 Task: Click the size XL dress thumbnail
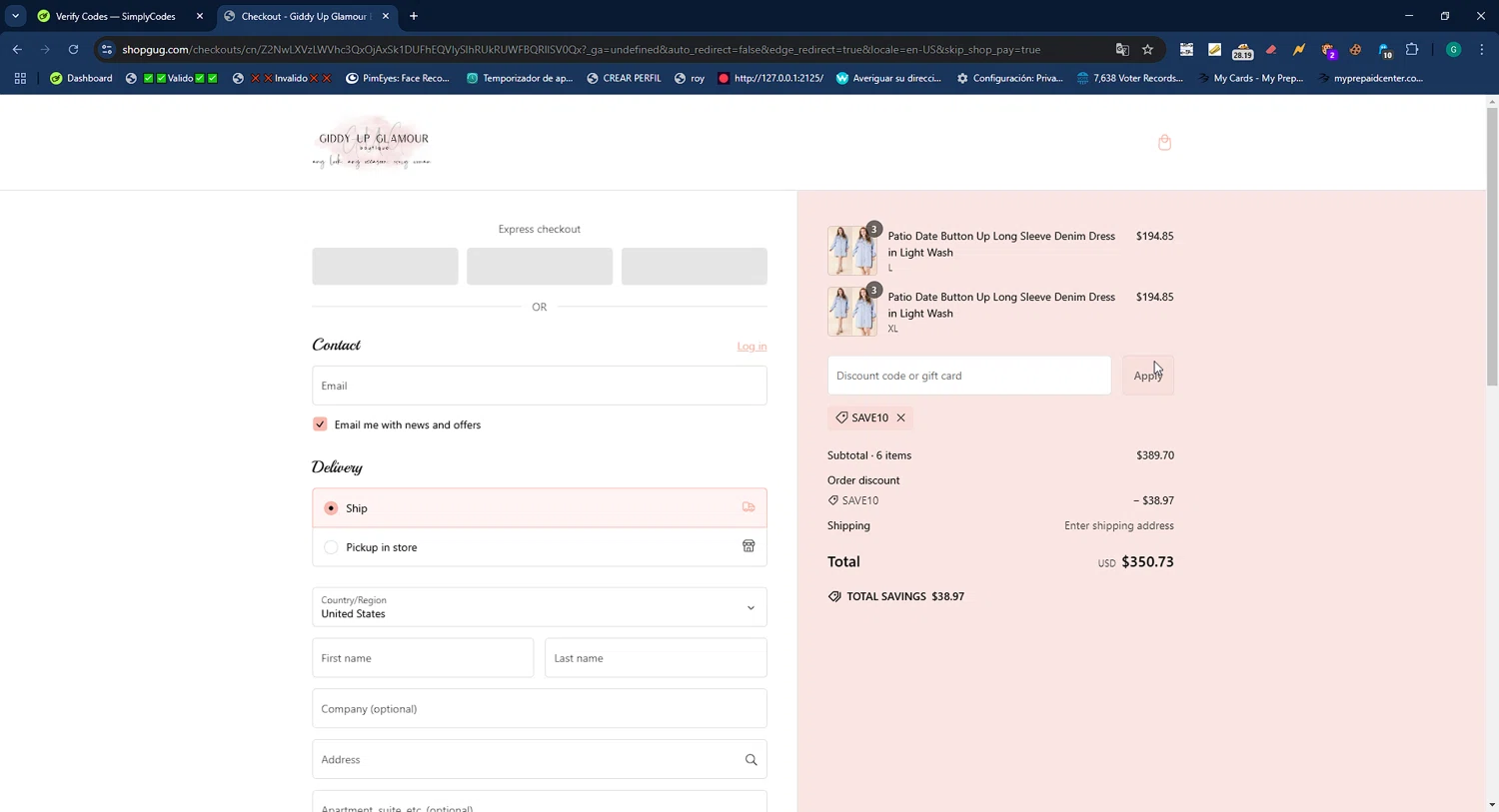click(851, 312)
